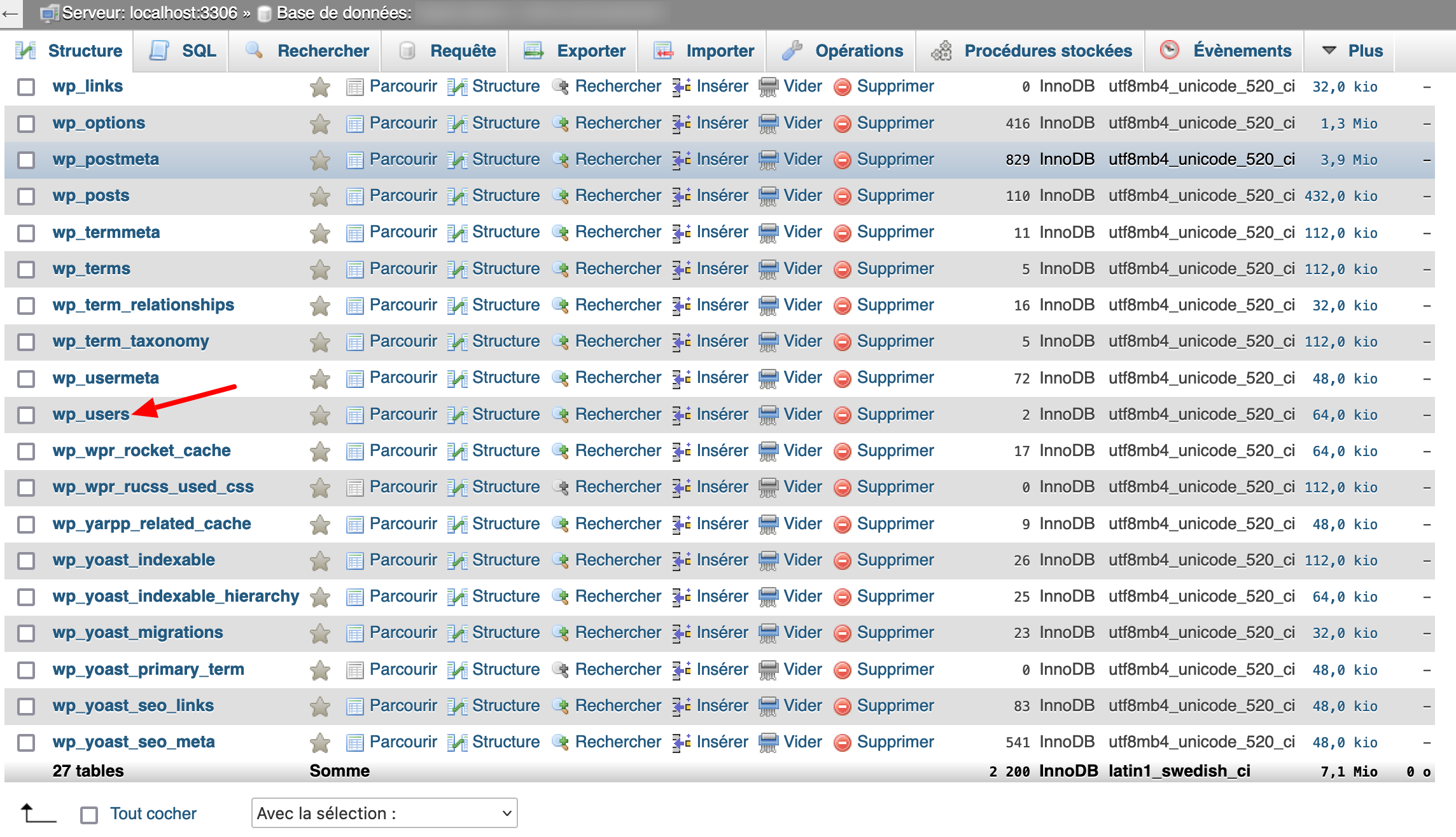Open the wp_users table link

click(91, 415)
